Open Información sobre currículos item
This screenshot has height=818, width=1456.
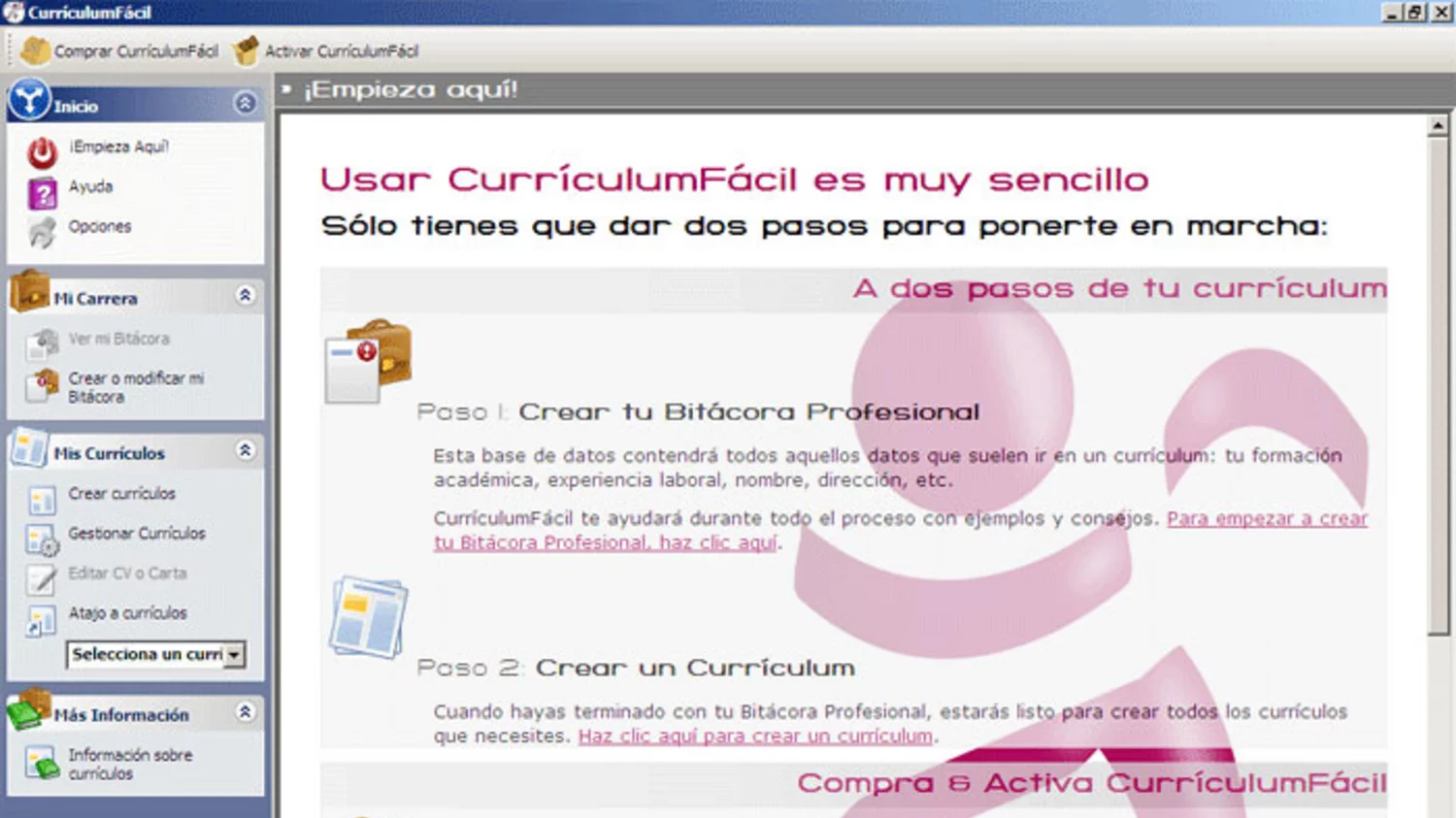click(130, 765)
